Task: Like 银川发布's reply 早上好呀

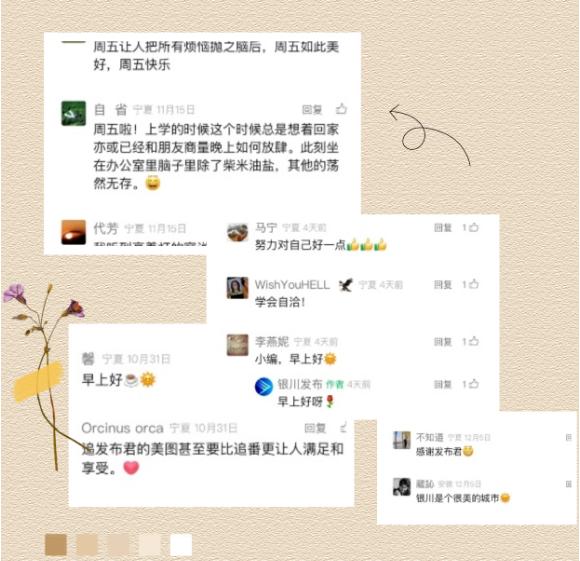Action: 474,384
